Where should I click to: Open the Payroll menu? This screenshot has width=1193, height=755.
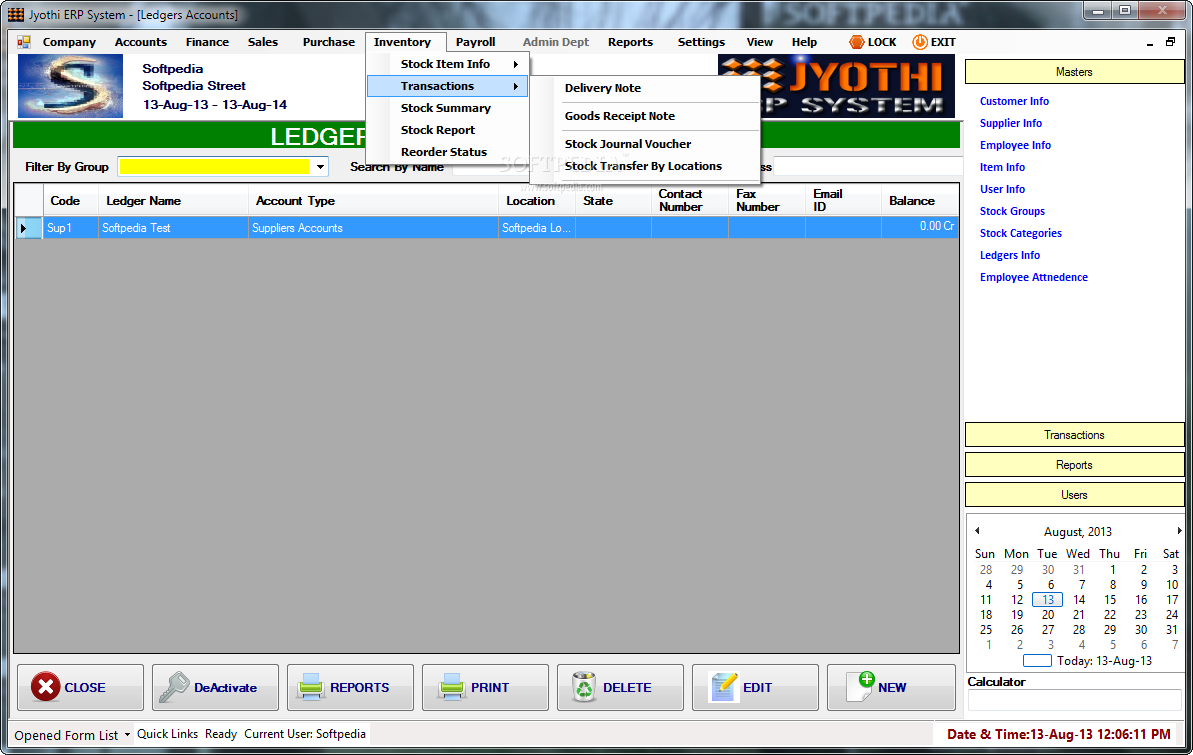coord(476,42)
